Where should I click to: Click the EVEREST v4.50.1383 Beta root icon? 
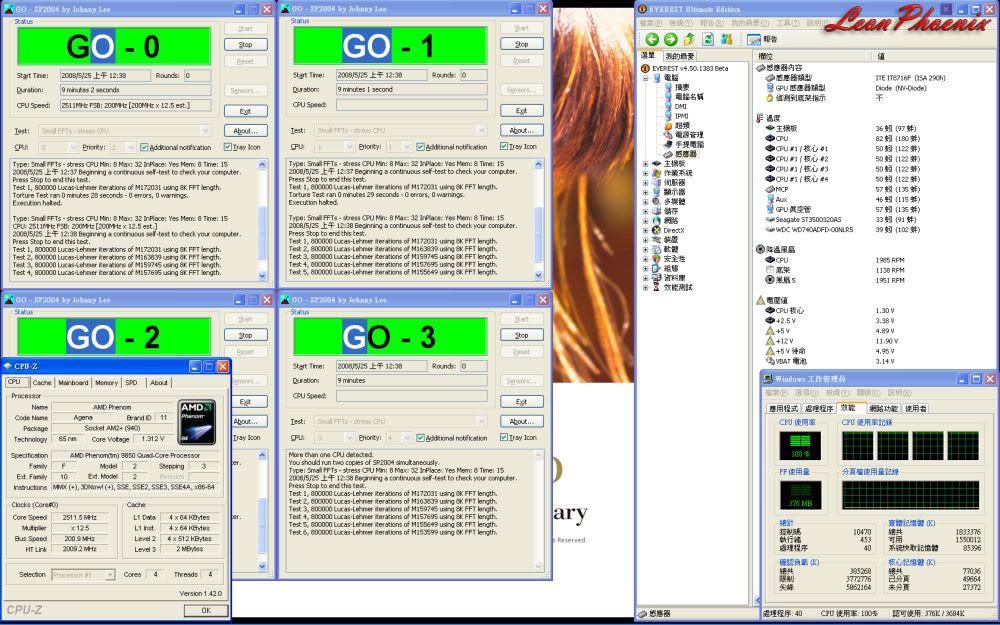click(645, 68)
